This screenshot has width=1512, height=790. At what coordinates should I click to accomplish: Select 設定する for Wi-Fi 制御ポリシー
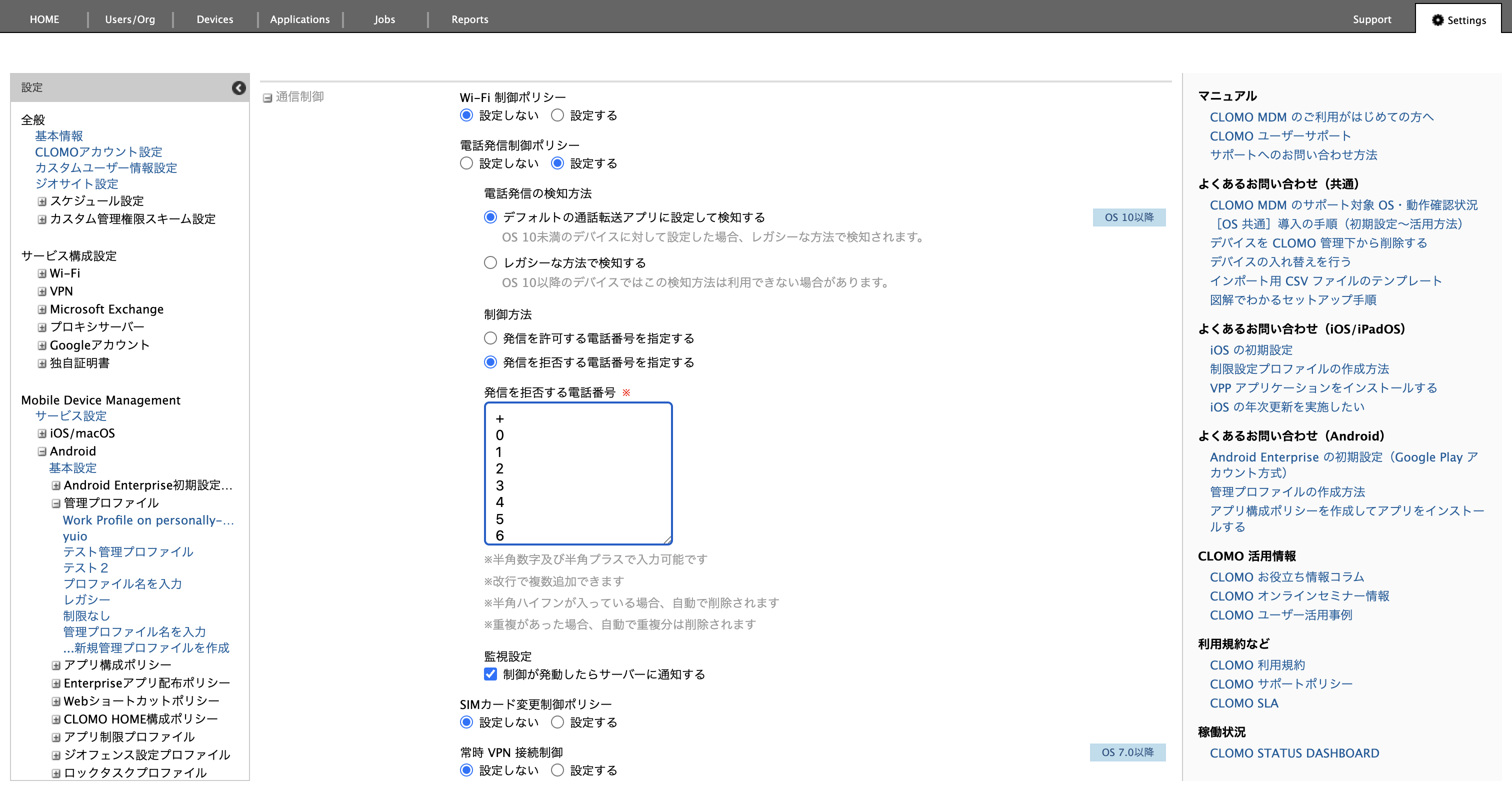(x=557, y=115)
